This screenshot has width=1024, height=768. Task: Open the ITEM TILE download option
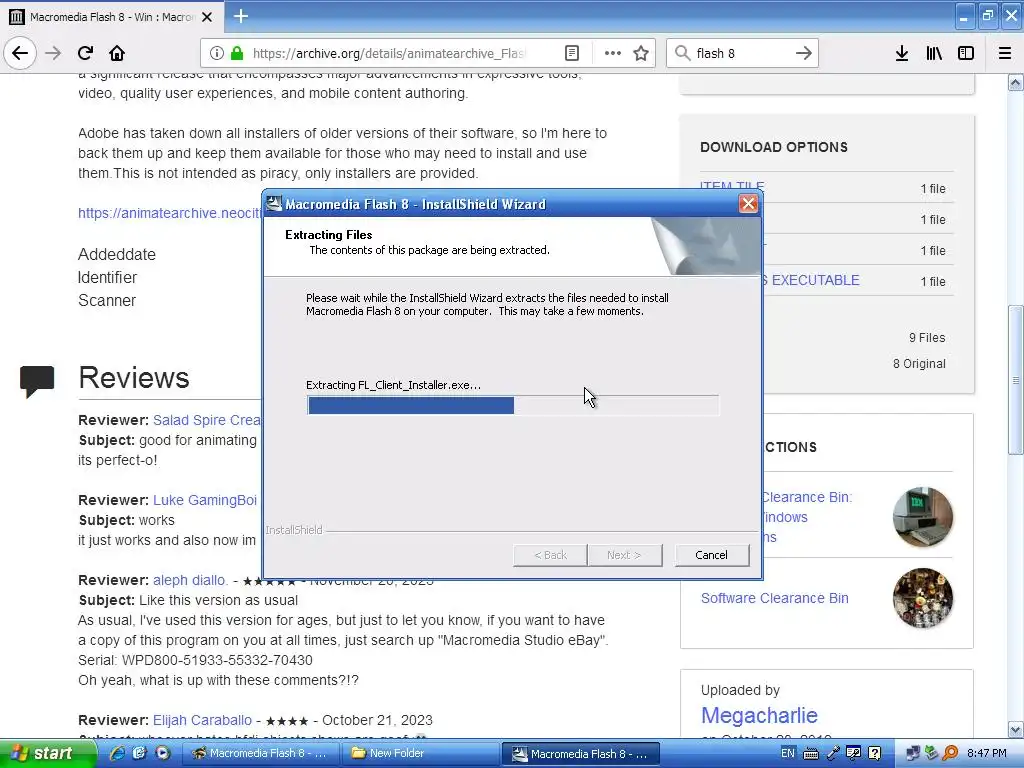[732, 185]
